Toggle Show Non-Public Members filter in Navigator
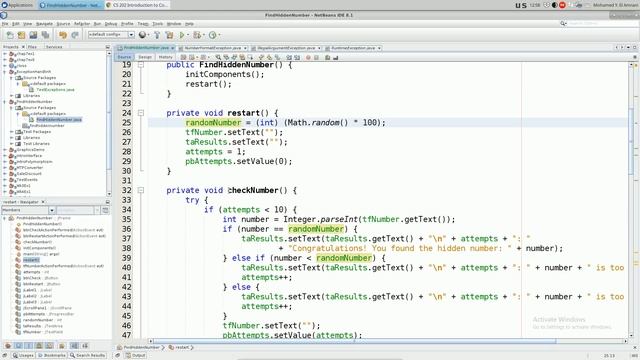640x360 pixels. tap(39, 346)
